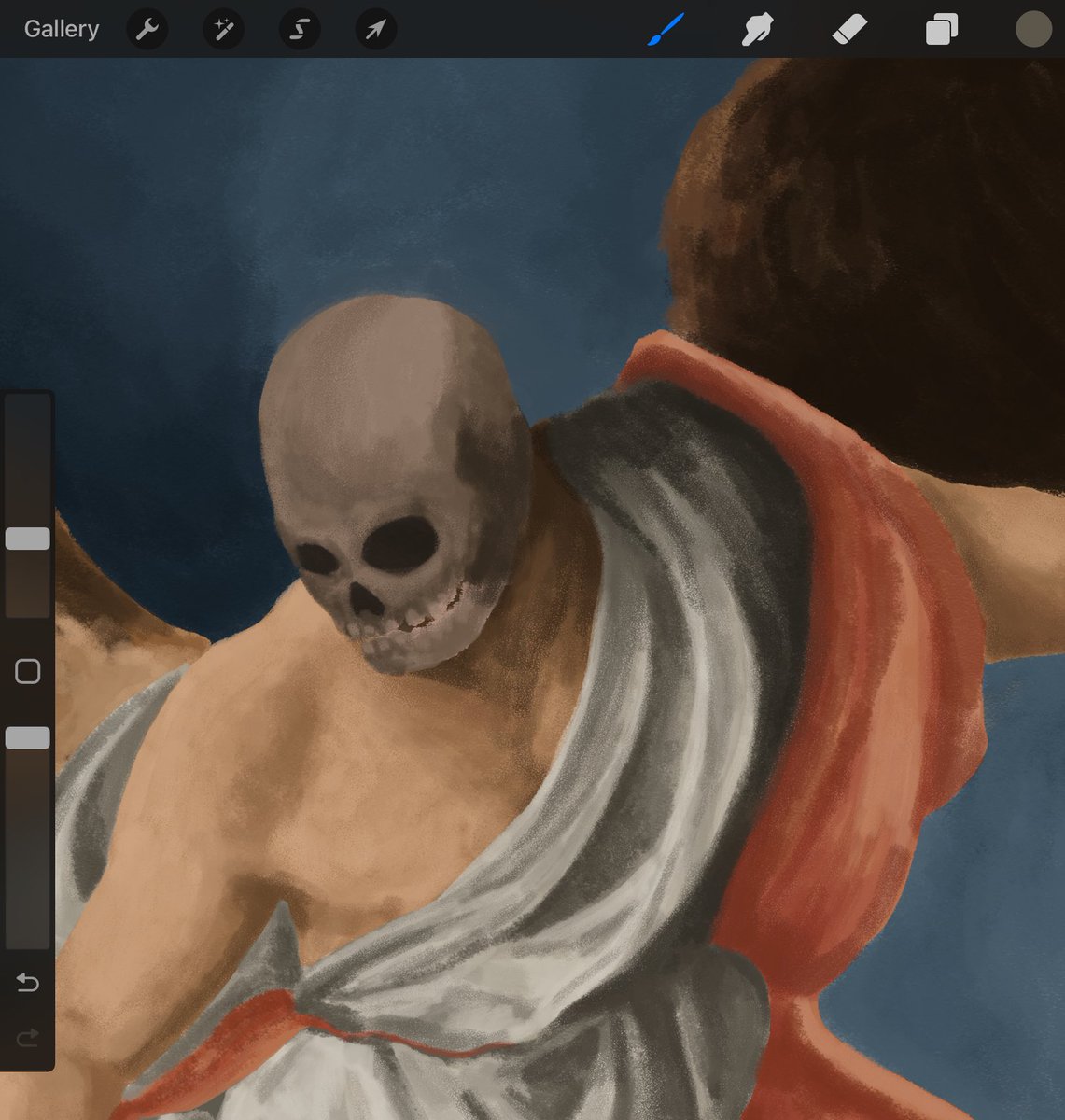Open the active color picker circle

click(x=1034, y=29)
